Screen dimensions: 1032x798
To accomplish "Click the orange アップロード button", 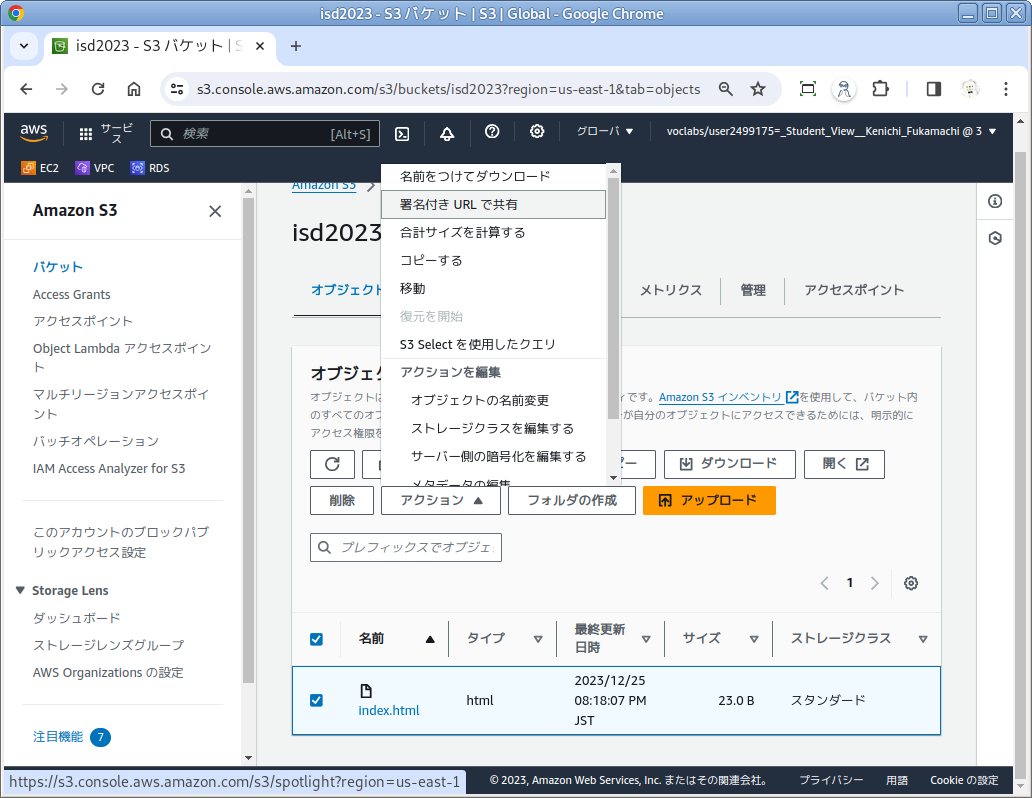I will 708,500.
